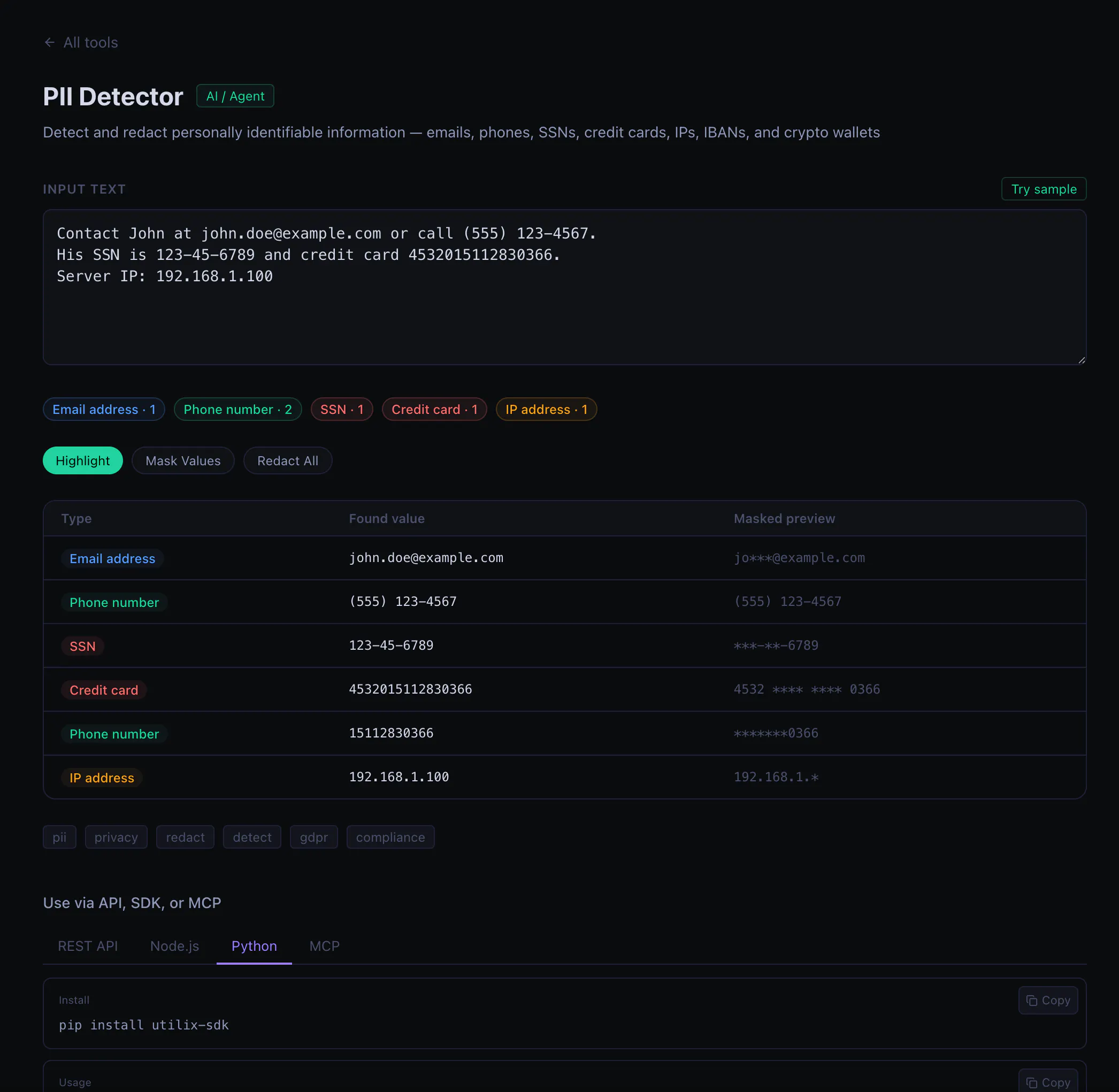
Task: Click the gdpr tag
Action: (314, 837)
